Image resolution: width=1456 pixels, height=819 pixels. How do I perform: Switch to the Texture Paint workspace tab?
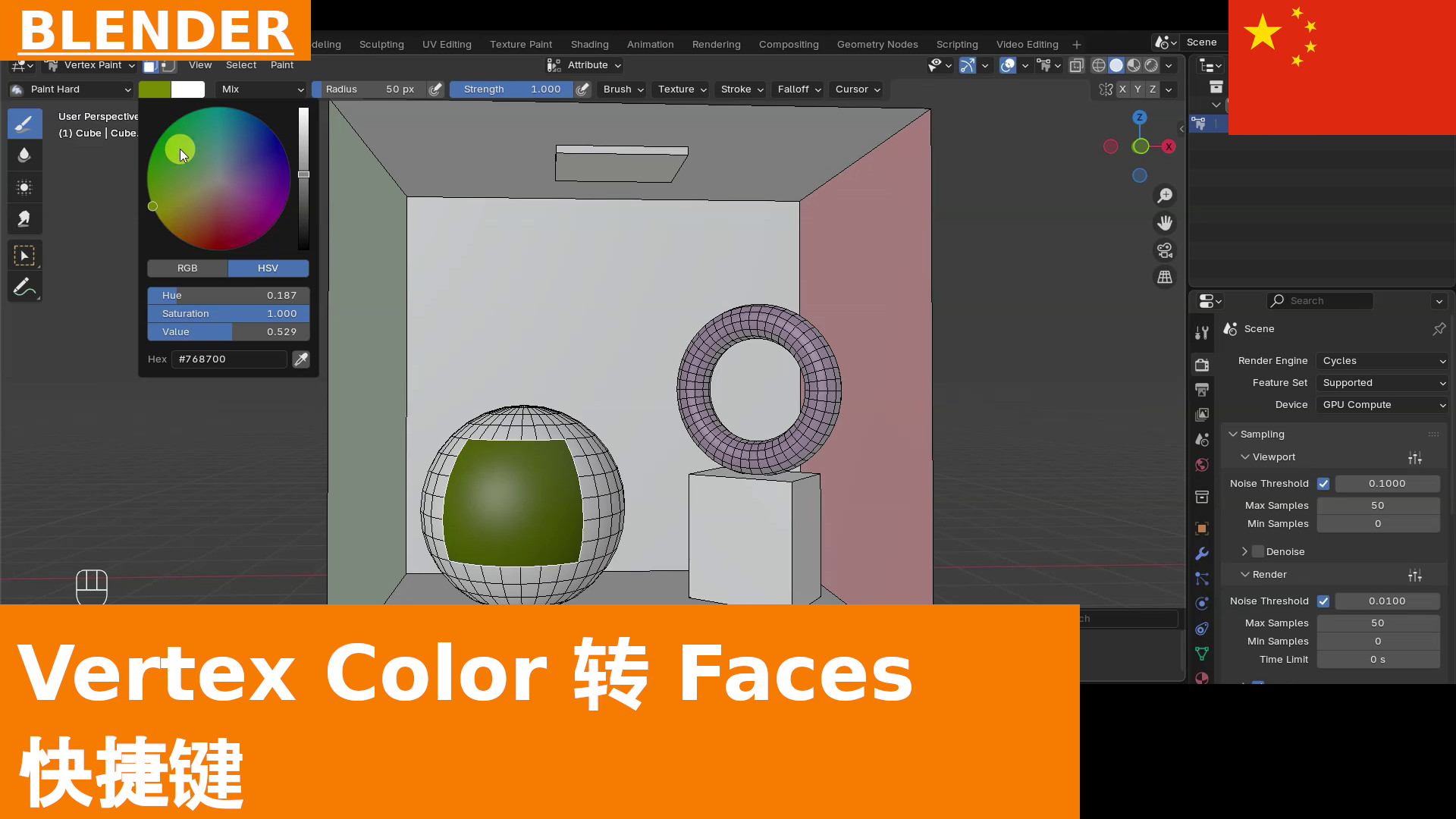[521, 45]
